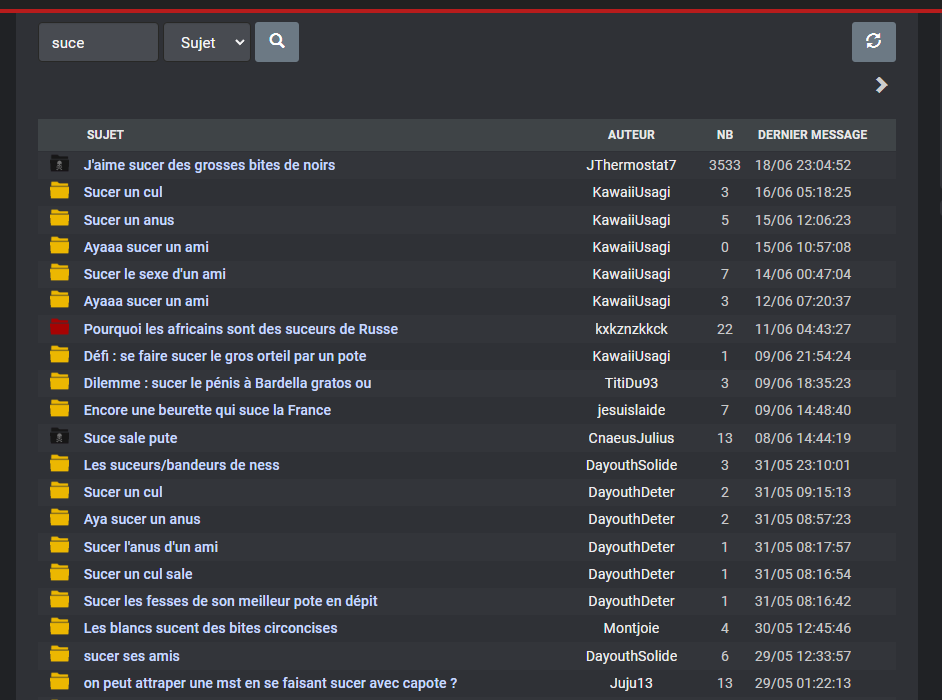Open the Sujet search-type dropdown
Screen dimensions: 942x700
[207, 43]
